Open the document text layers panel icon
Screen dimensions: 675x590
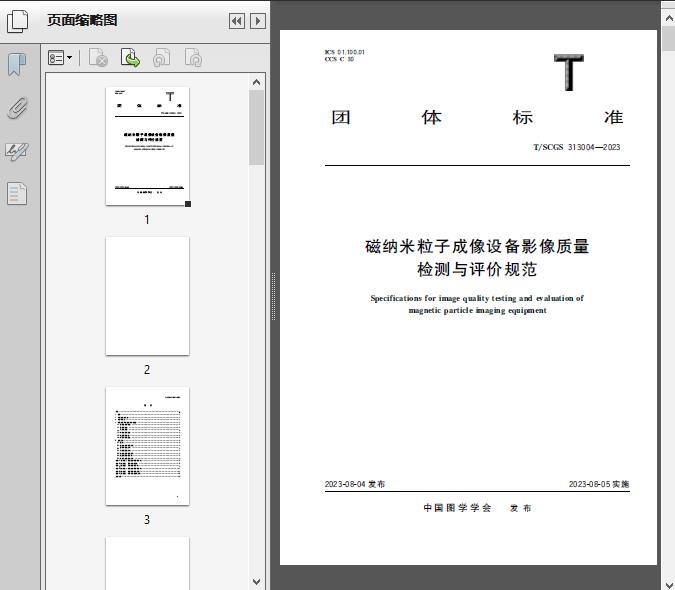17,193
